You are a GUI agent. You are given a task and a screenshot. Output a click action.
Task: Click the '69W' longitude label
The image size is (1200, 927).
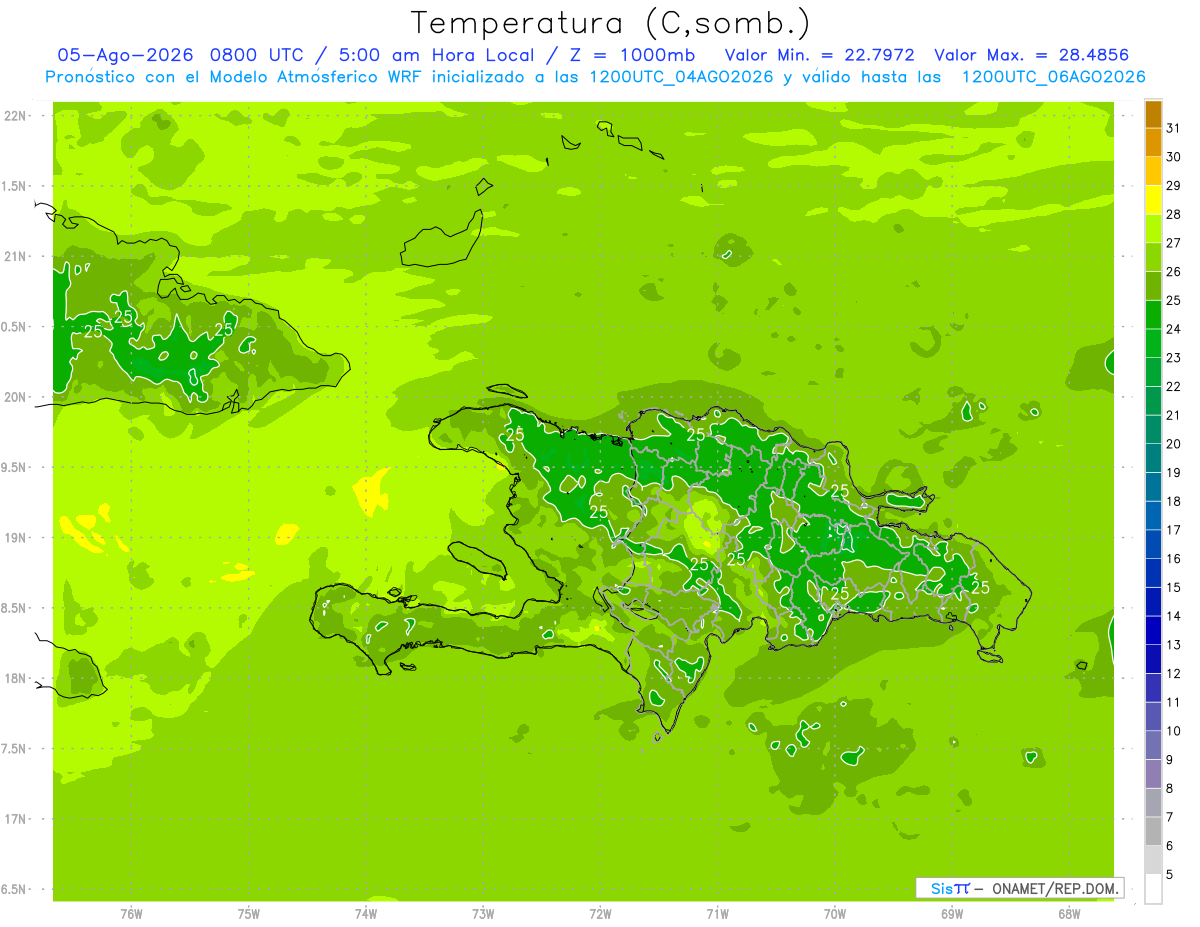[x=952, y=914]
